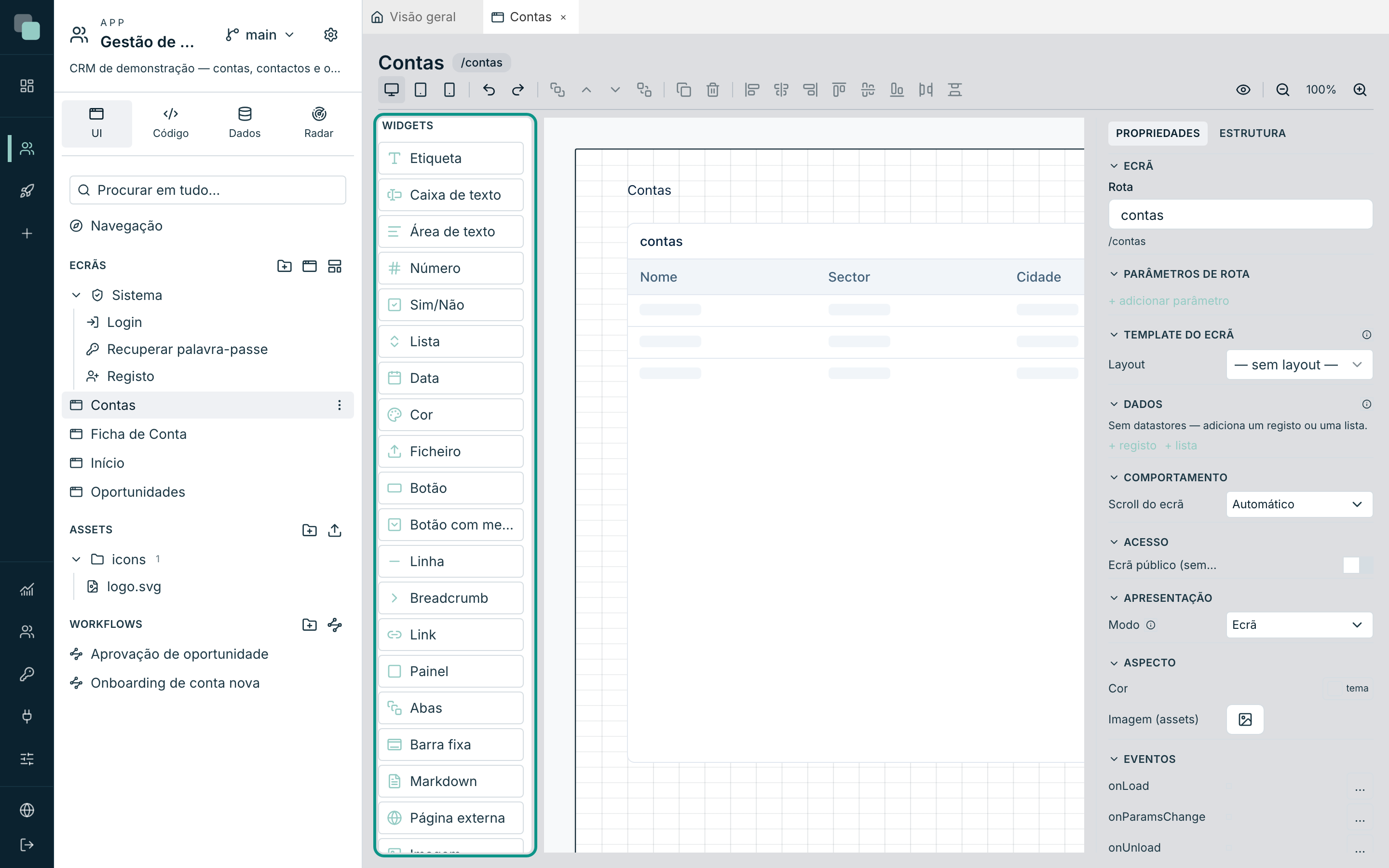Align widgets to horizontal center

pos(781,90)
